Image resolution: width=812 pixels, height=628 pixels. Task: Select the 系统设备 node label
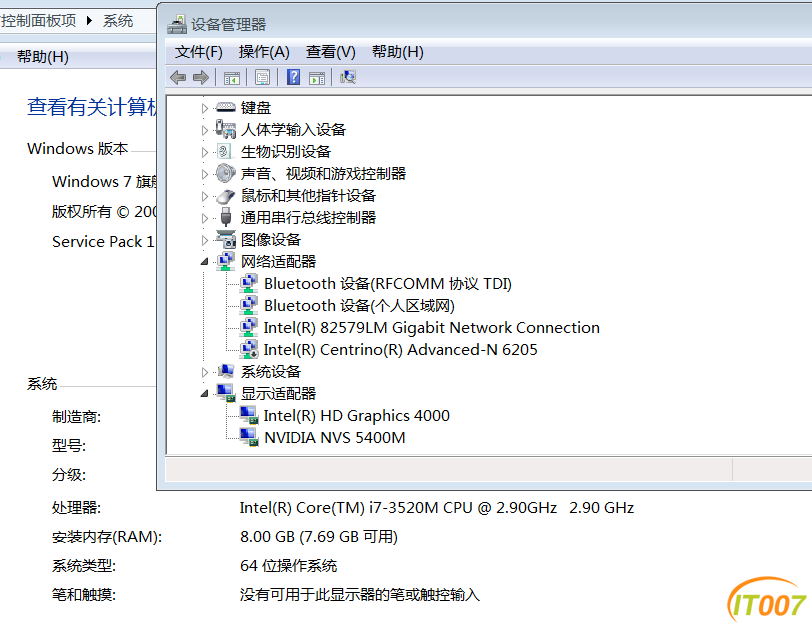270,372
